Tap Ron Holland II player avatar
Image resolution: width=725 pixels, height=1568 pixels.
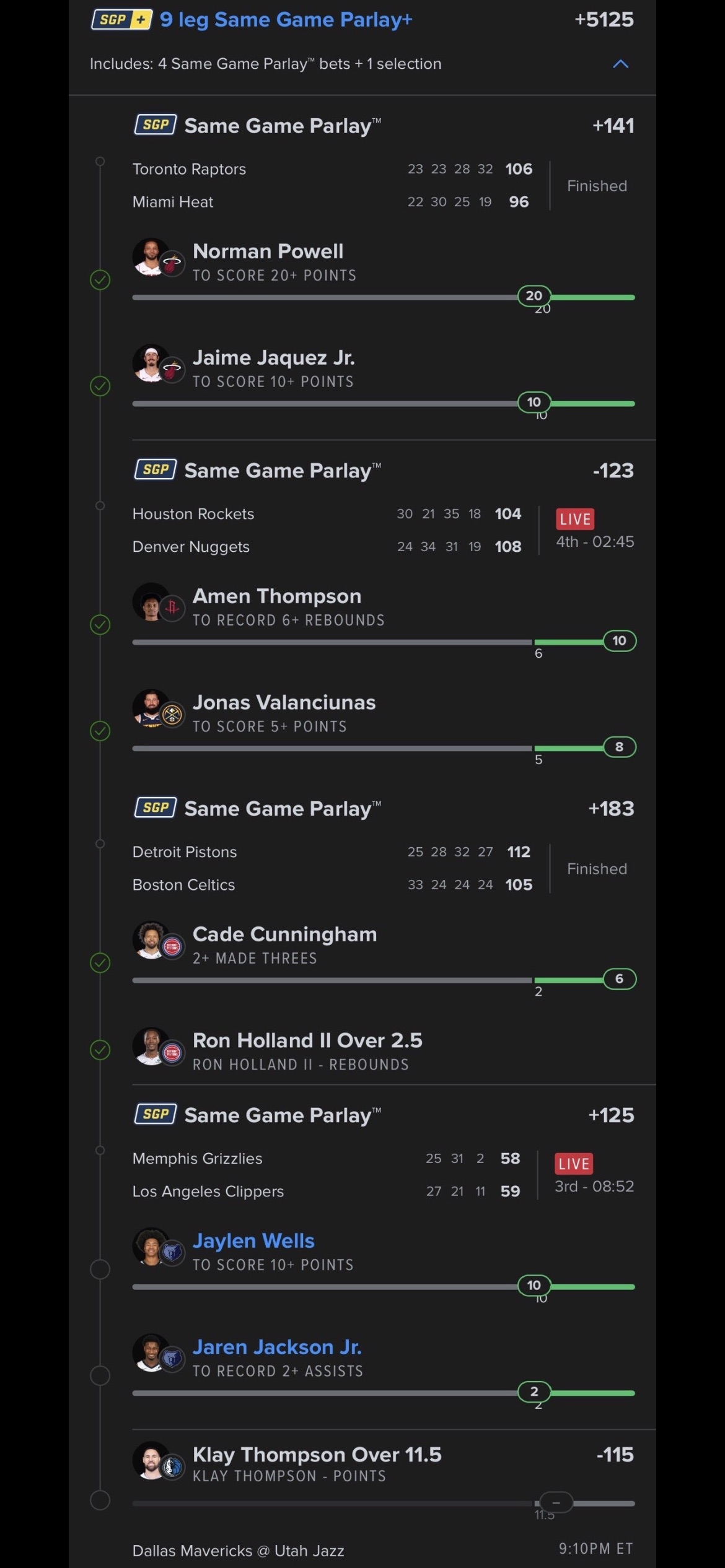coord(151,1047)
